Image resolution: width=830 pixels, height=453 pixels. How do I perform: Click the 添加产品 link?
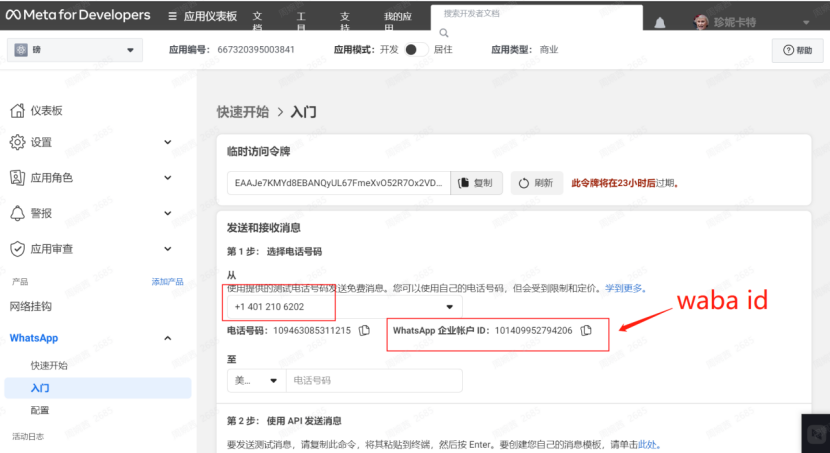coord(168,282)
